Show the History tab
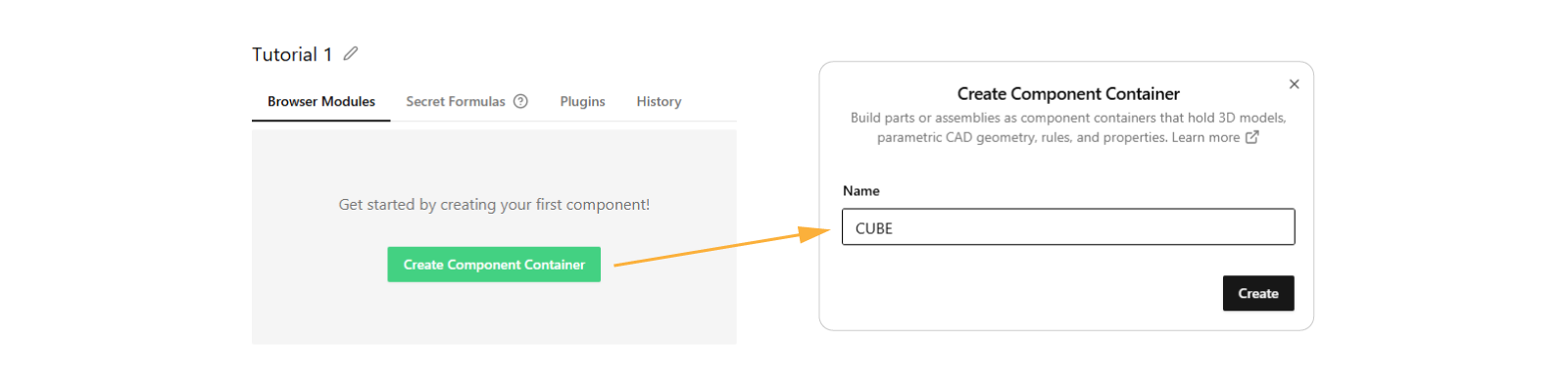The width and height of the screenshot is (1568, 392). click(x=659, y=102)
